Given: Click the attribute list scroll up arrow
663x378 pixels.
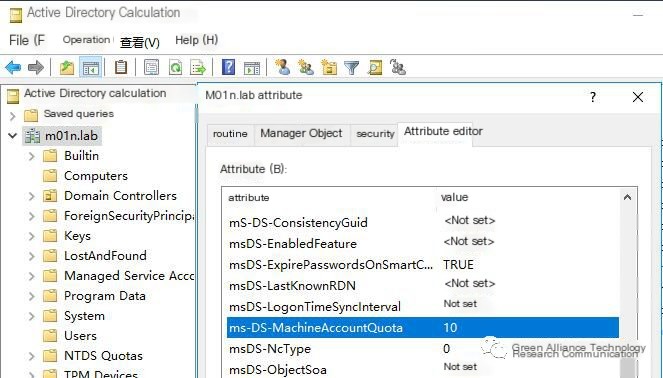Looking at the screenshot, I should pos(627,197).
